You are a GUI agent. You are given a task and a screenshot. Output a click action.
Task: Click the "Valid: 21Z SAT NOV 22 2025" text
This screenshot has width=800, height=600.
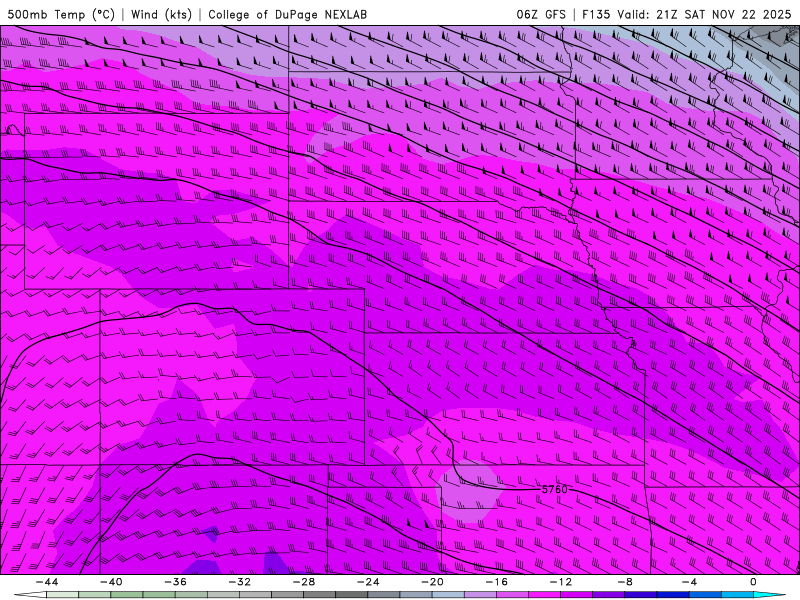point(704,14)
